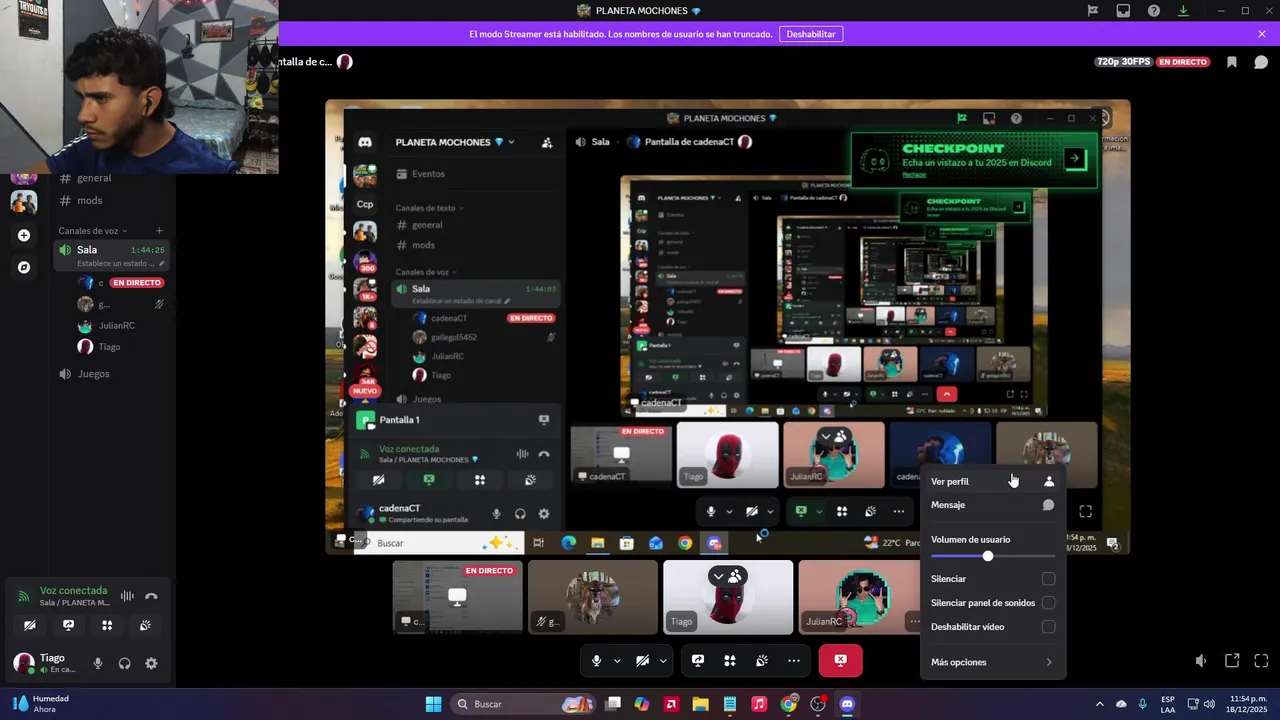Click Deshabilitar in Streamer mode banner

[811, 34]
